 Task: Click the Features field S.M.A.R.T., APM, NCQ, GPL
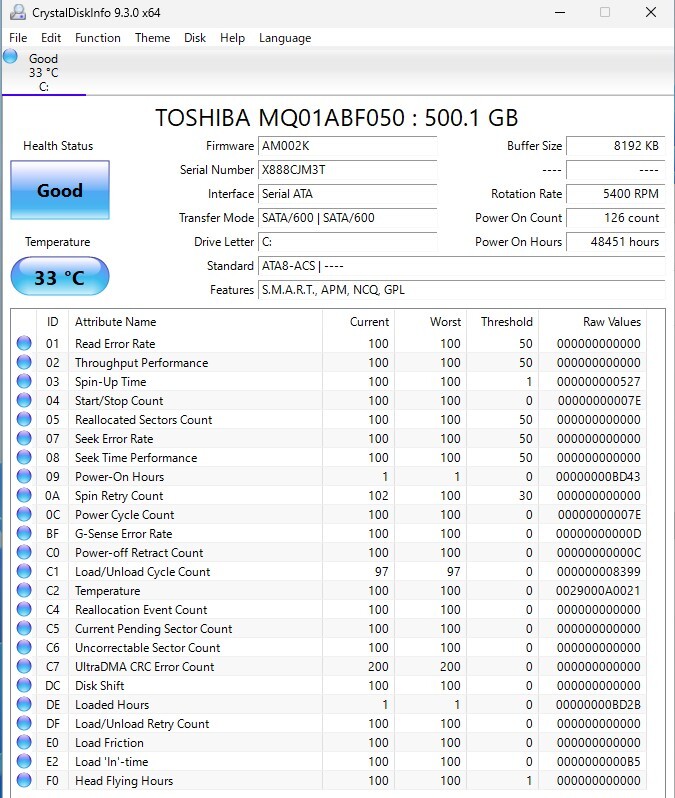point(462,290)
